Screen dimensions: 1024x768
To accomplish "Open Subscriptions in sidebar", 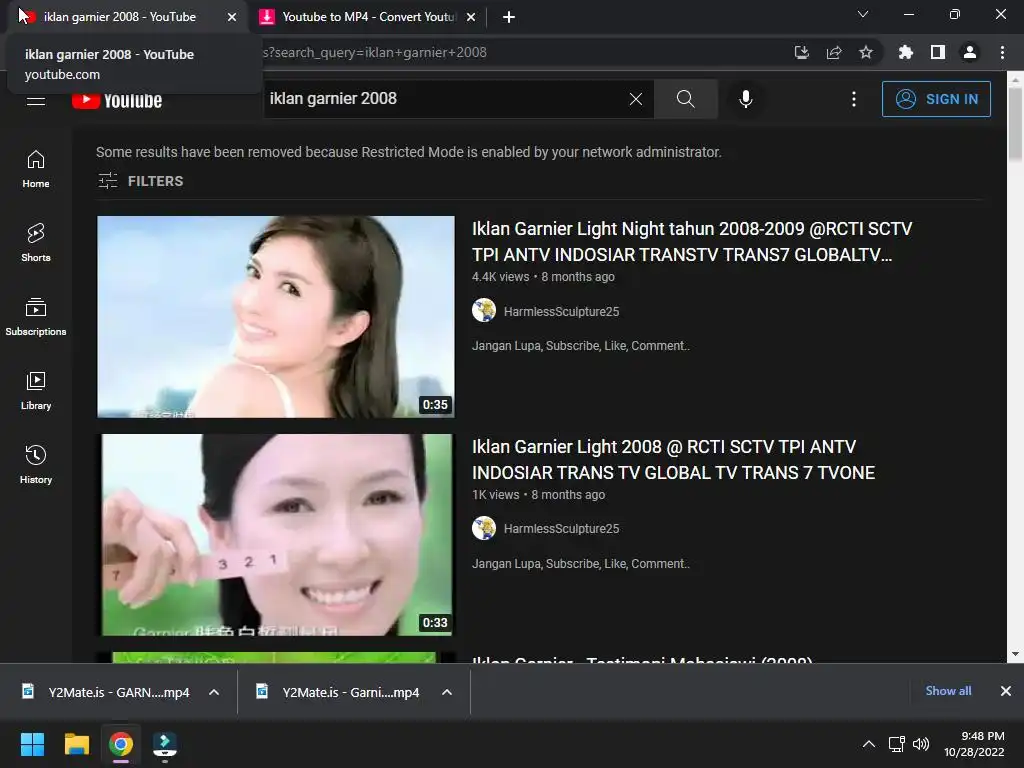I will [36, 317].
